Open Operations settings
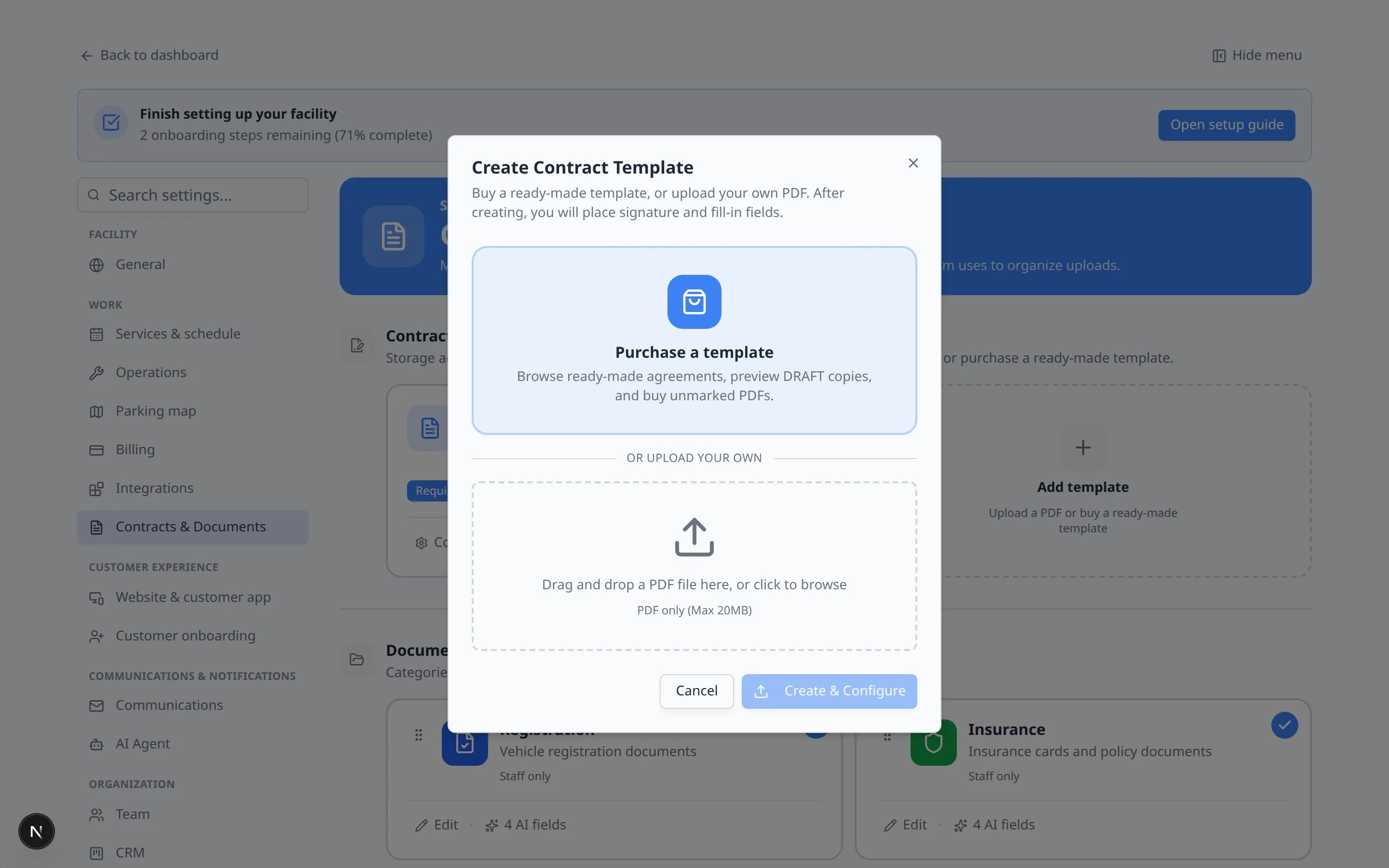The height and width of the screenshot is (868, 1389). tap(193, 373)
